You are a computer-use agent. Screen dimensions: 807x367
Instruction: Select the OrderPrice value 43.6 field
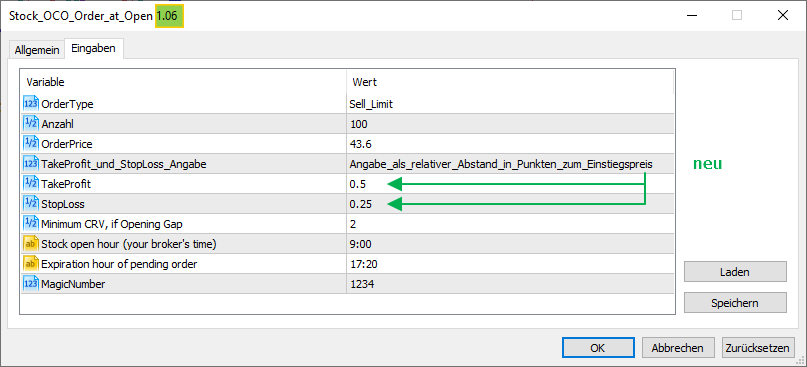[x=510, y=144]
